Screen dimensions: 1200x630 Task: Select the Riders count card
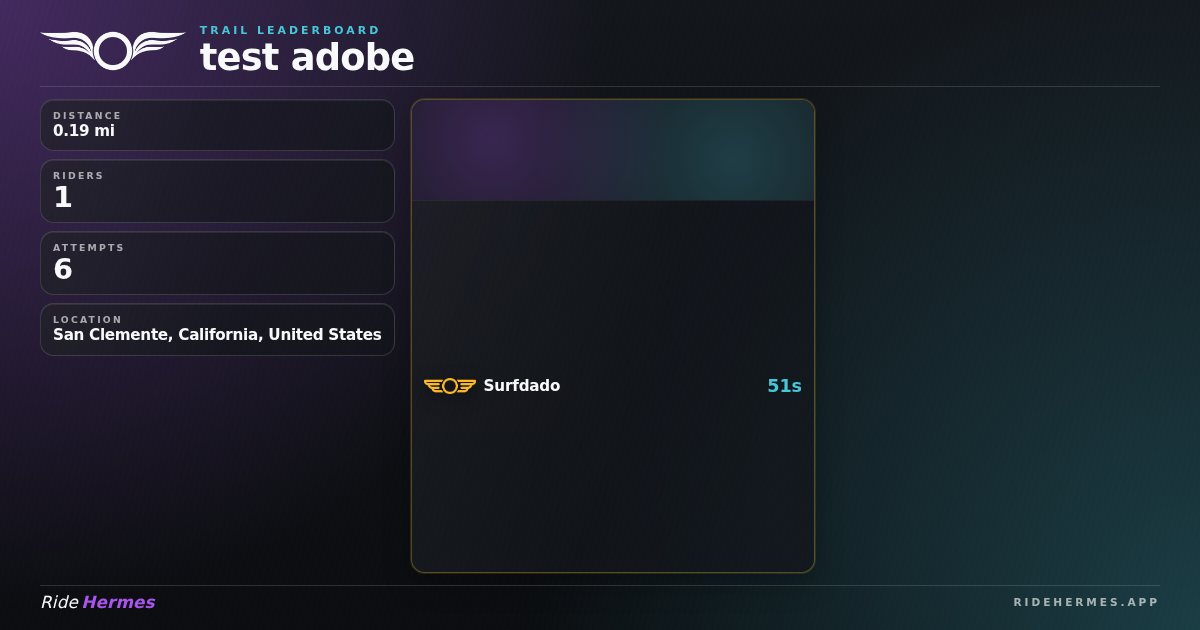(x=217, y=191)
